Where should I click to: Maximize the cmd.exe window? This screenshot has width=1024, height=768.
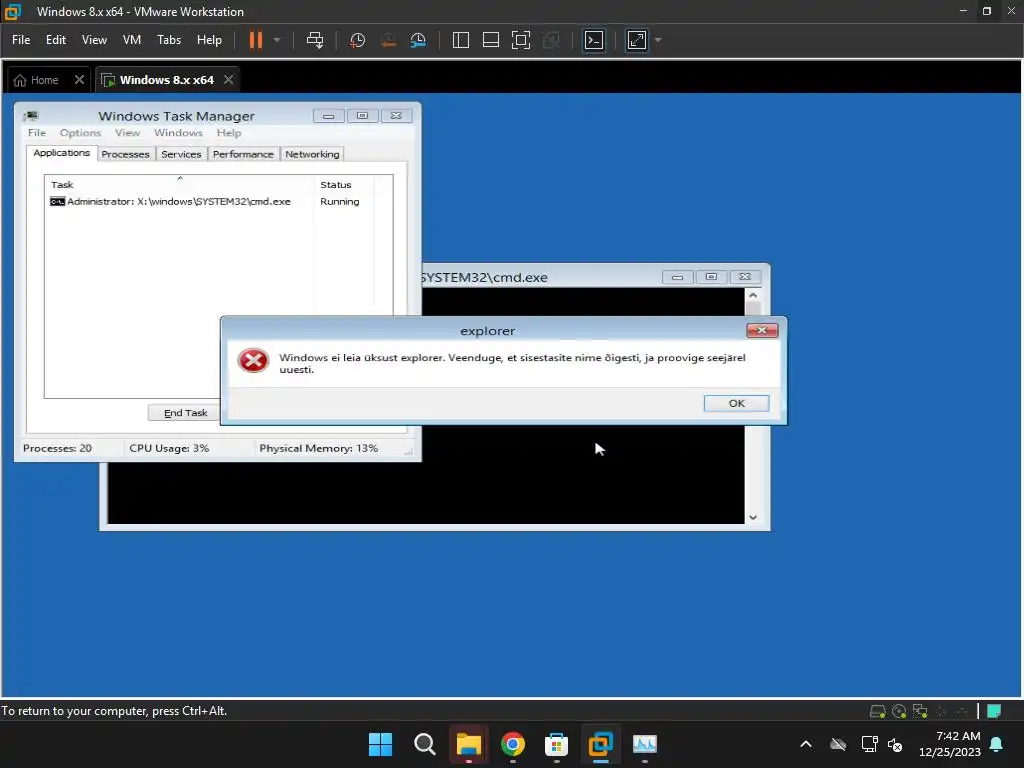(x=711, y=277)
